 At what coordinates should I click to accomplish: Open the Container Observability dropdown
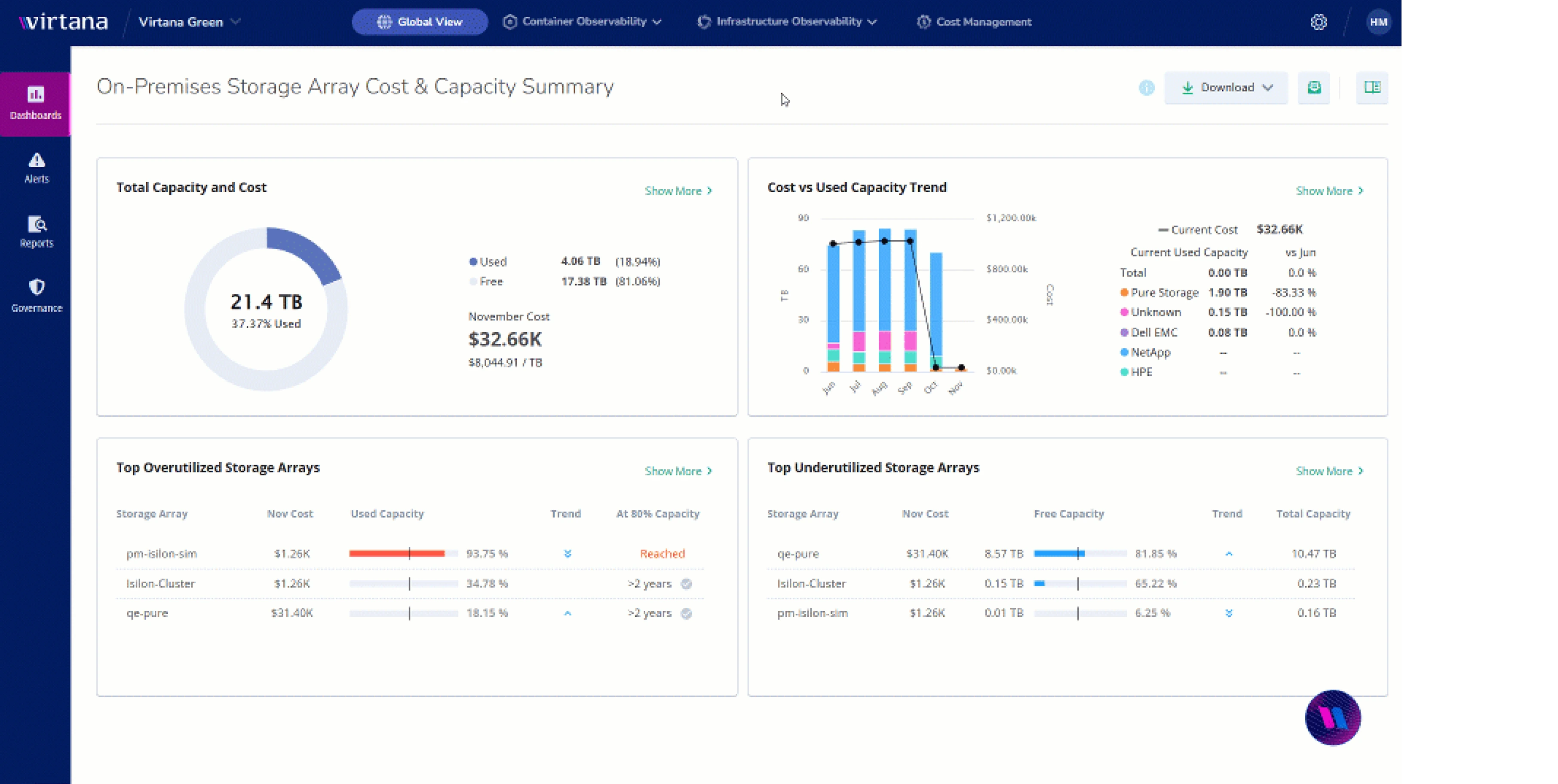(x=582, y=22)
